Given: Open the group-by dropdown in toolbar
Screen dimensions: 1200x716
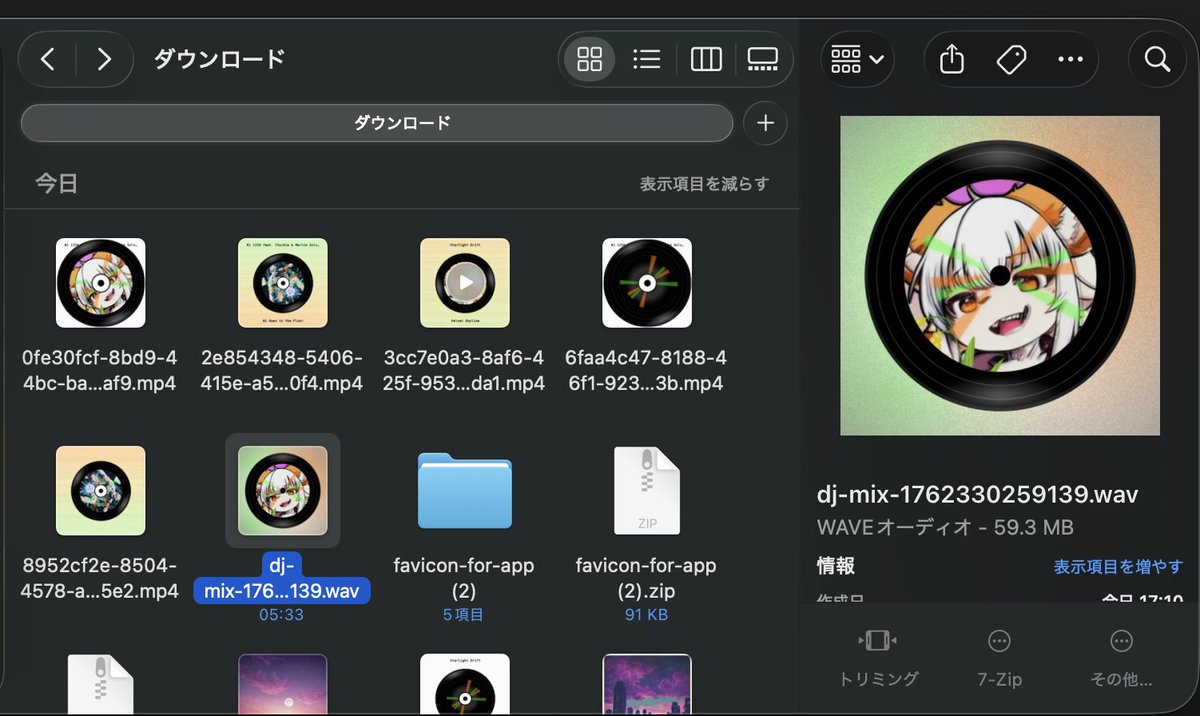Looking at the screenshot, I should pyautogui.click(x=858, y=60).
